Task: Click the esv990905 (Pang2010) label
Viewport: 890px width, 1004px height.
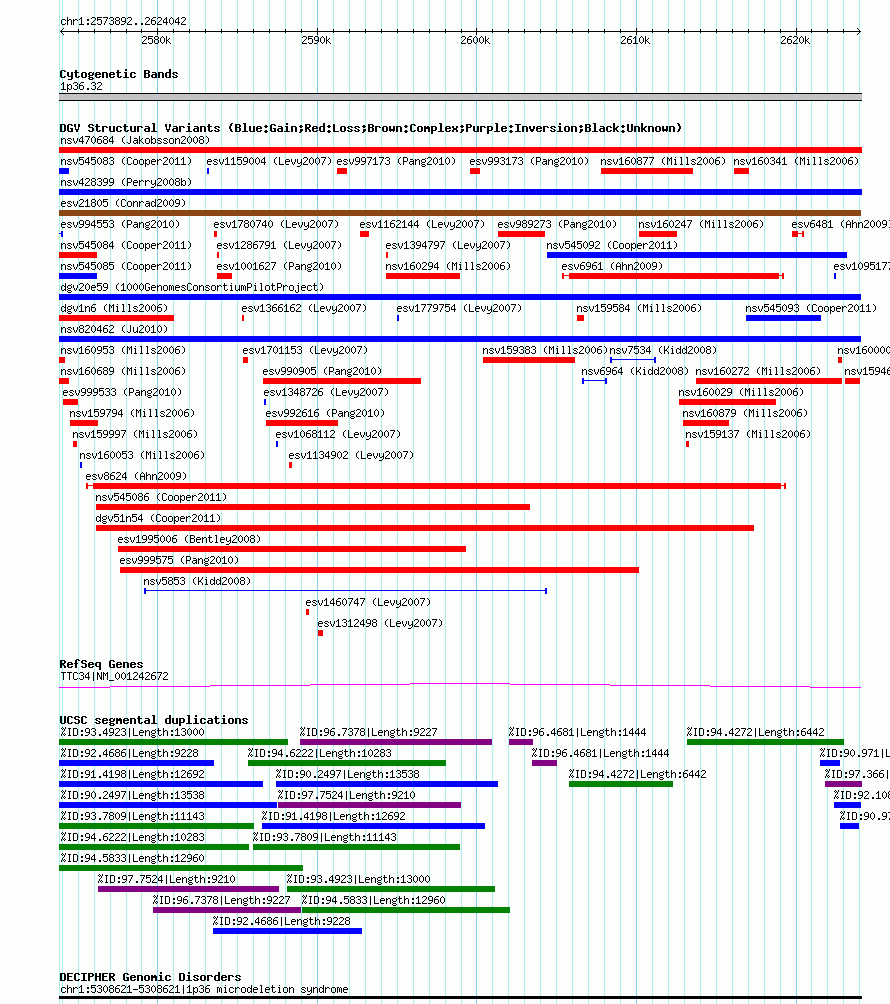Action: 322,371
